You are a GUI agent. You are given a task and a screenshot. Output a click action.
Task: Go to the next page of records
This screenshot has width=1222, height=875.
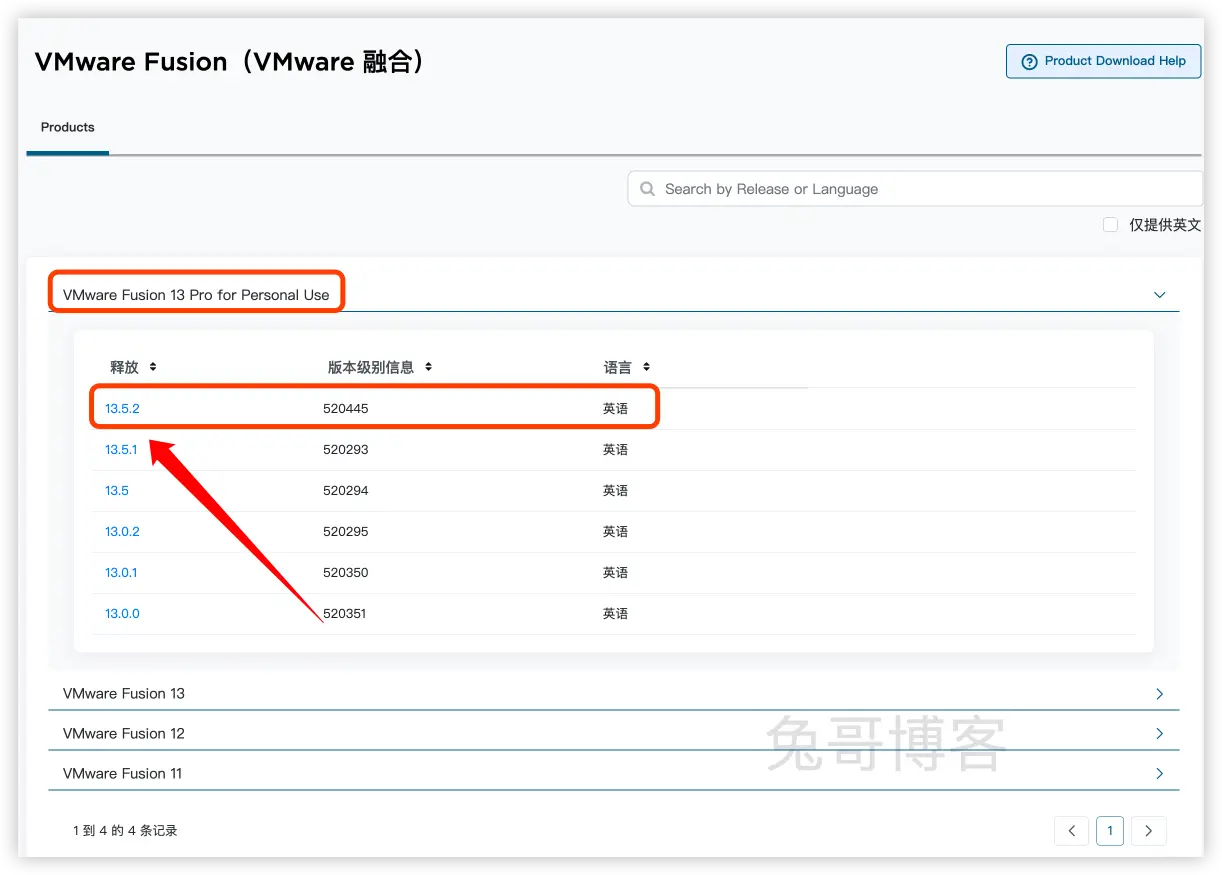pos(1149,831)
